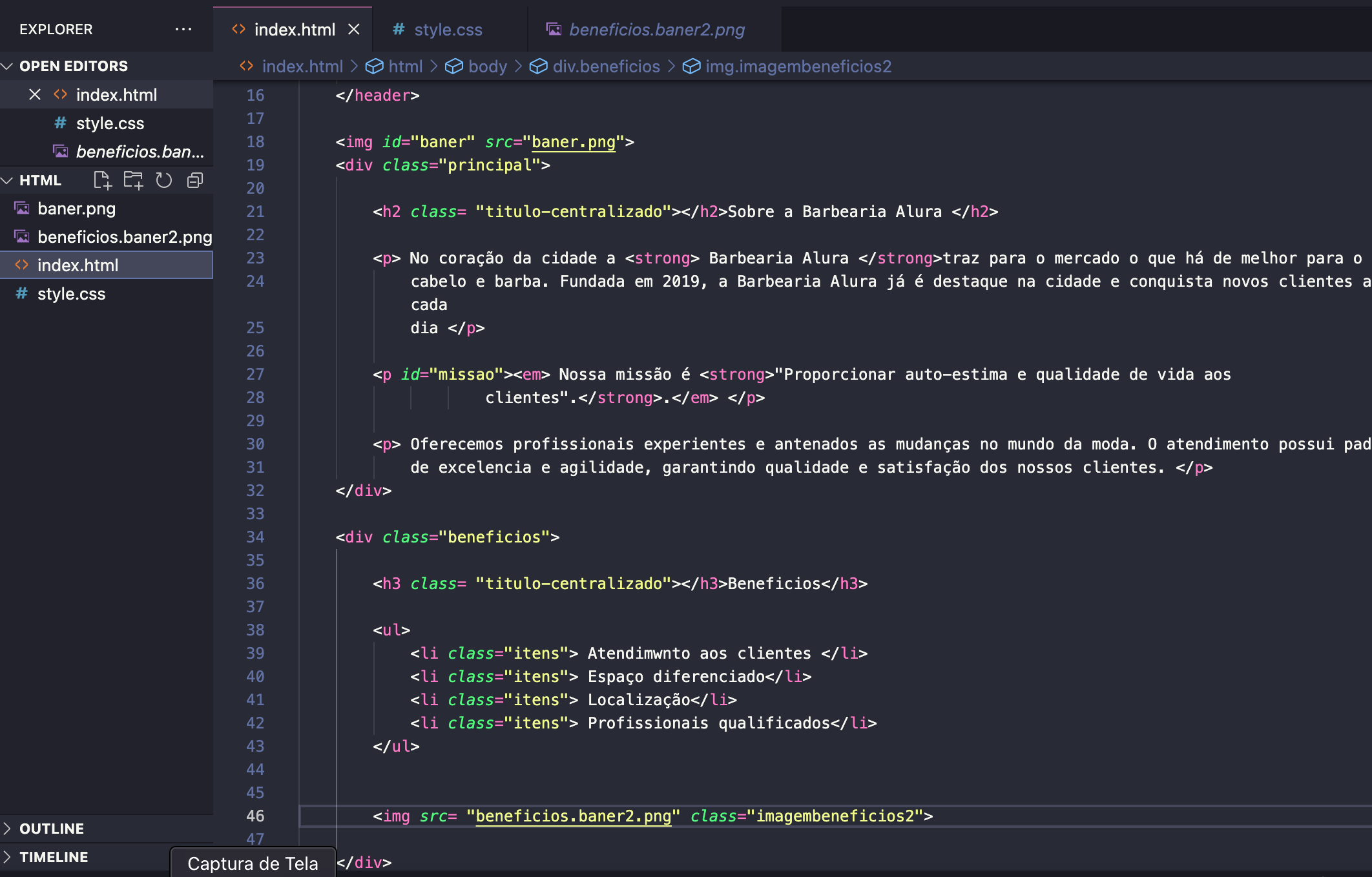Click the opening <ul> tag on line 38
The width and height of the screenshot is (1372, 877).
pos(391,630)
